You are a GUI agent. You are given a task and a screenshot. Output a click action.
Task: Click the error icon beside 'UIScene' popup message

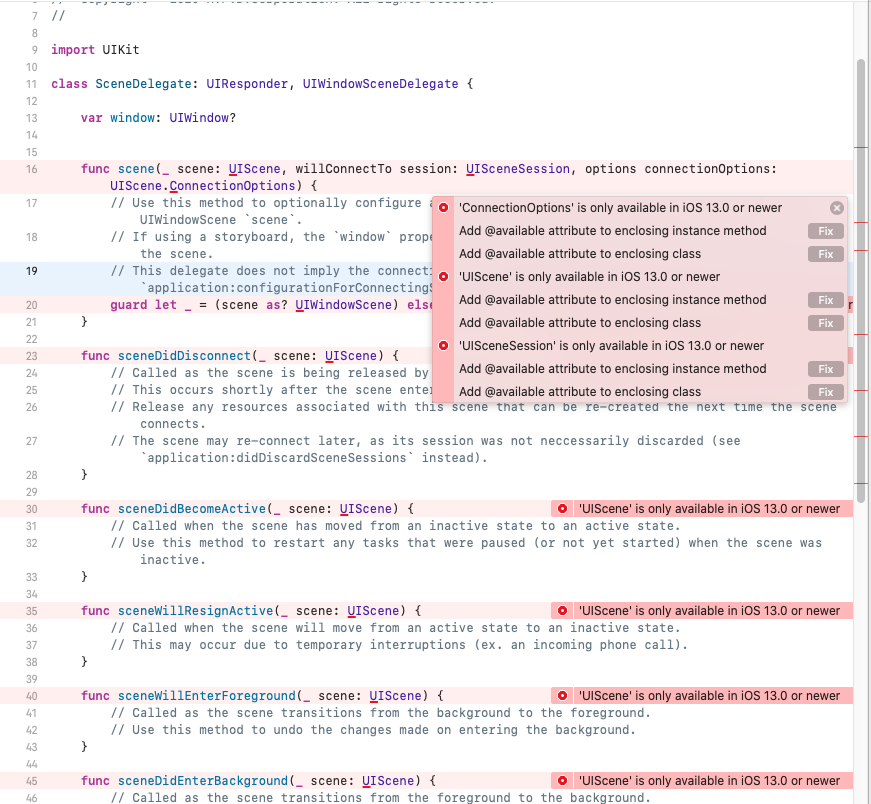(x=443, y=277)
